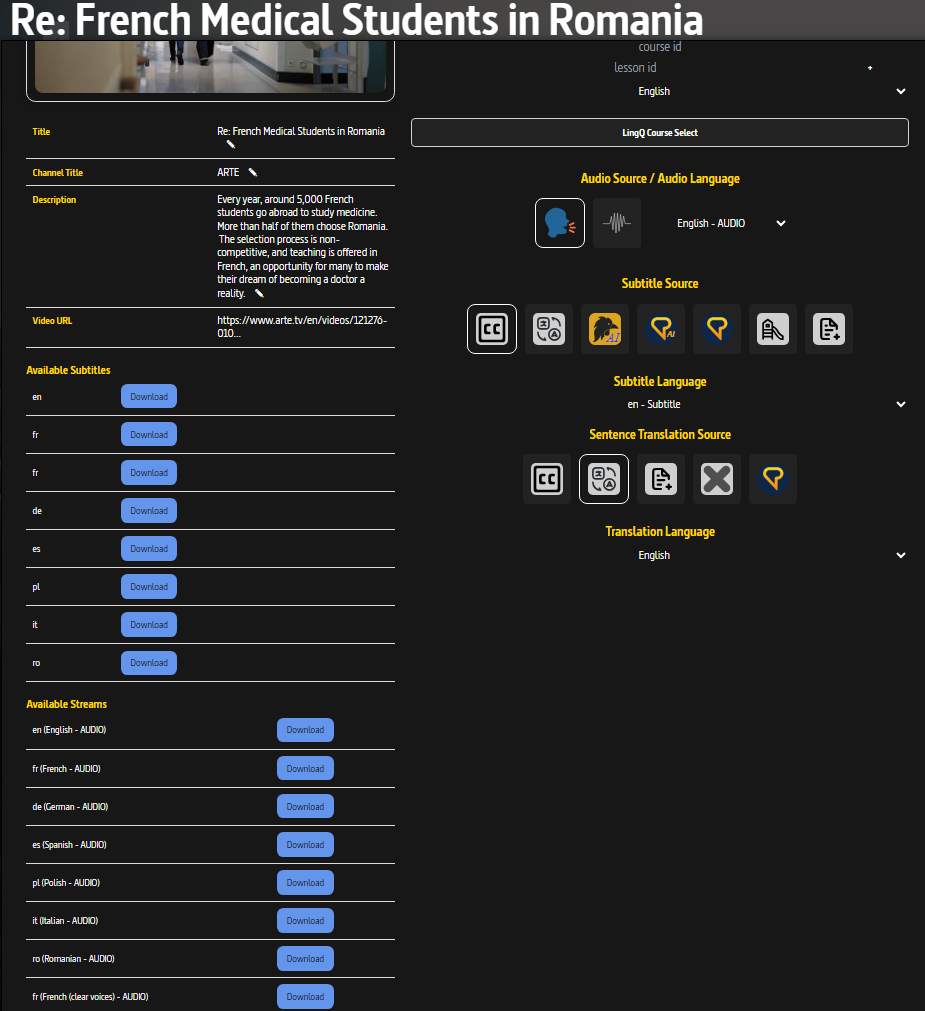Choose the waveform audio source icon
The image size is (925, 1011).
tap(617, 223)
